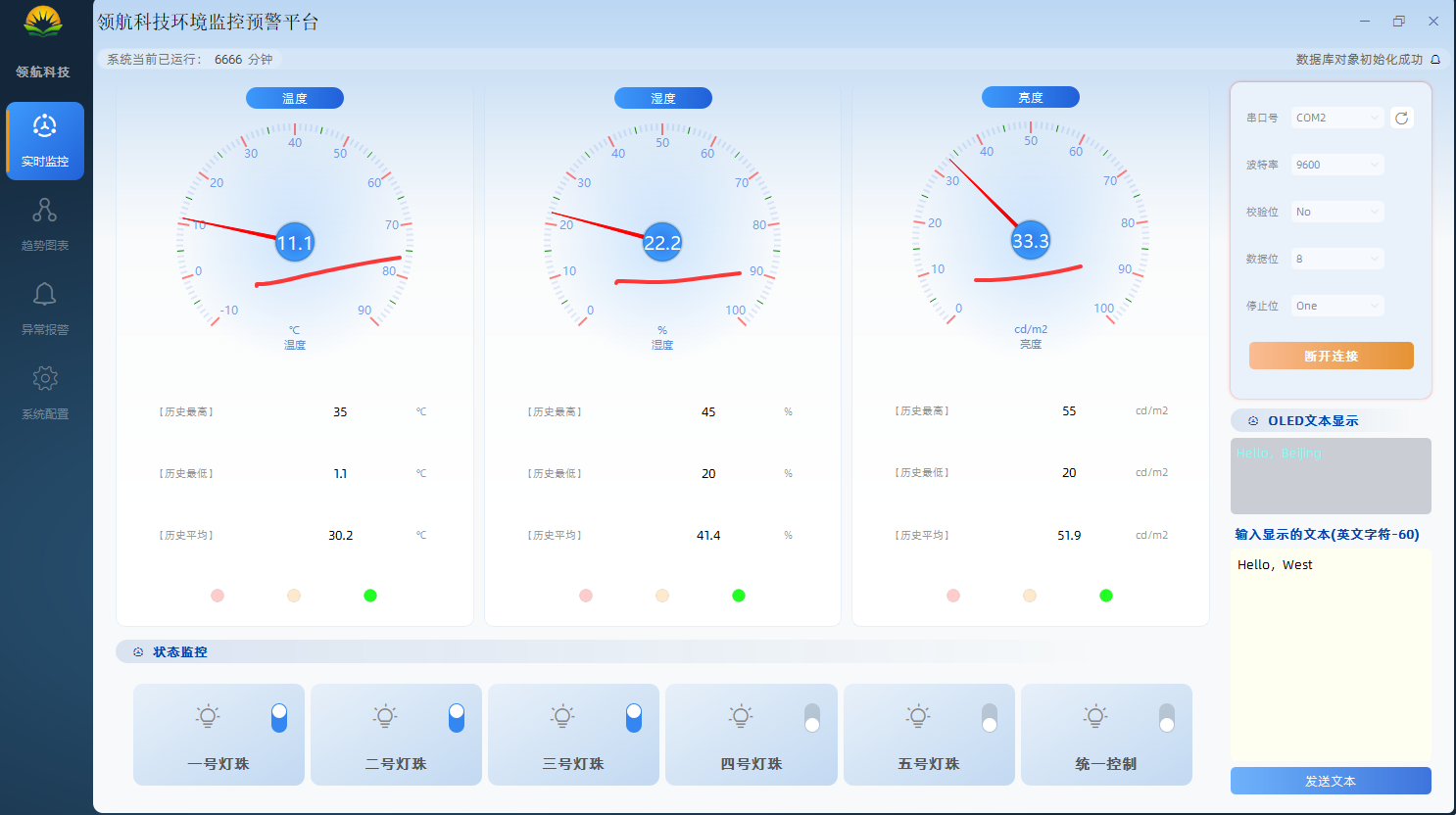Click the notification bell beside 数据库对象初始化成功
Image resolution: width=1456 pixels, height=815 pixels.
(x=1435, y=60)
